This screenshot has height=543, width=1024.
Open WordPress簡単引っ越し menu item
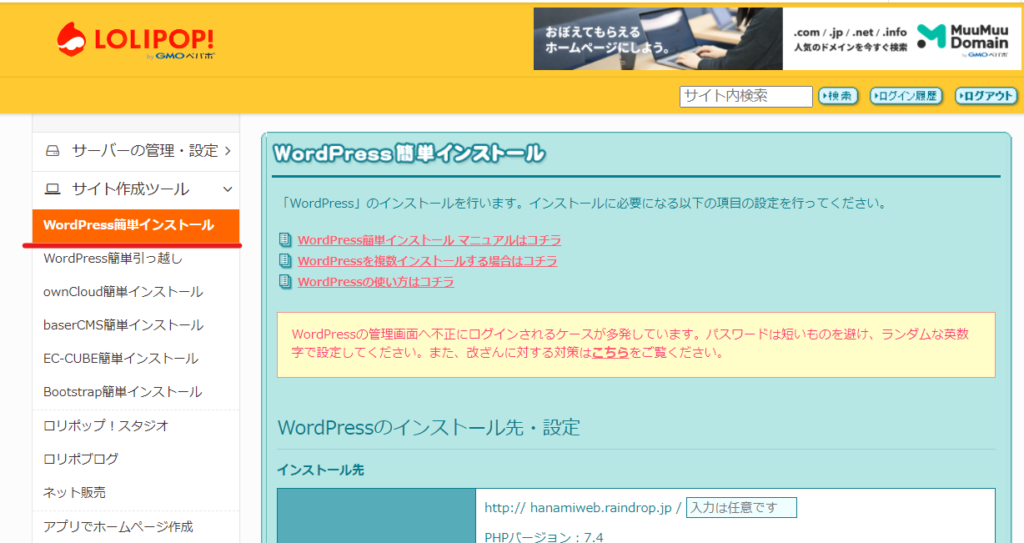click(113, 259)
